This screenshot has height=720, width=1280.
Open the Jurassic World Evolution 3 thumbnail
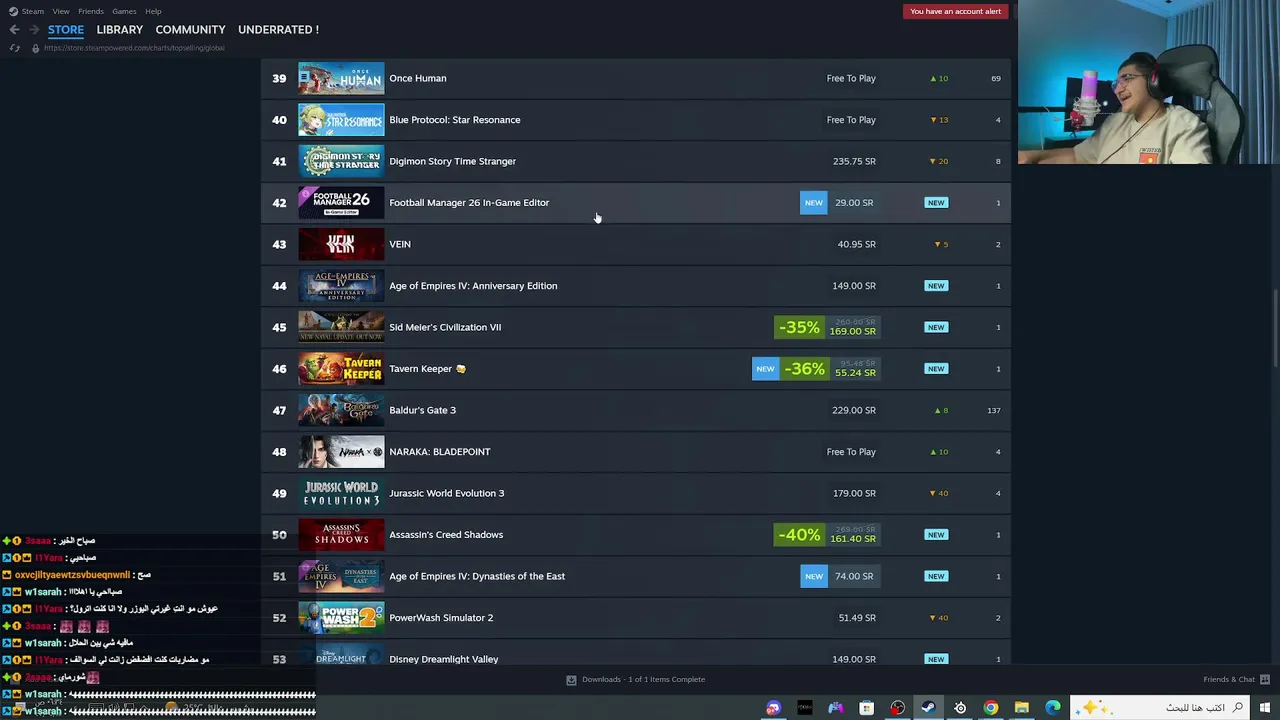click(x=341, y=493)
